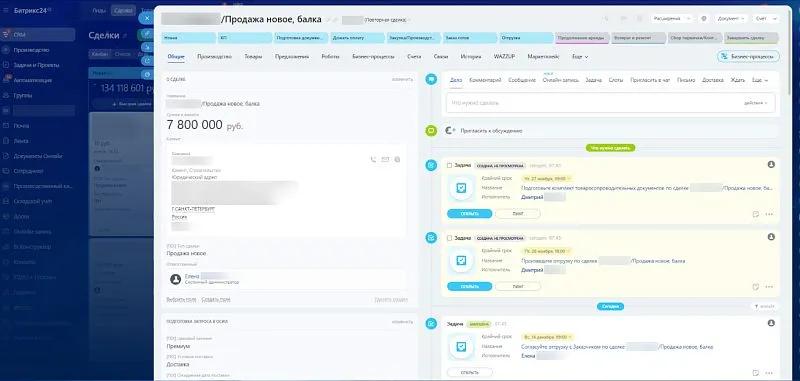Expand the Еще dropdown in deal tabs
The image size is (800, 381).
click(580, 57)
